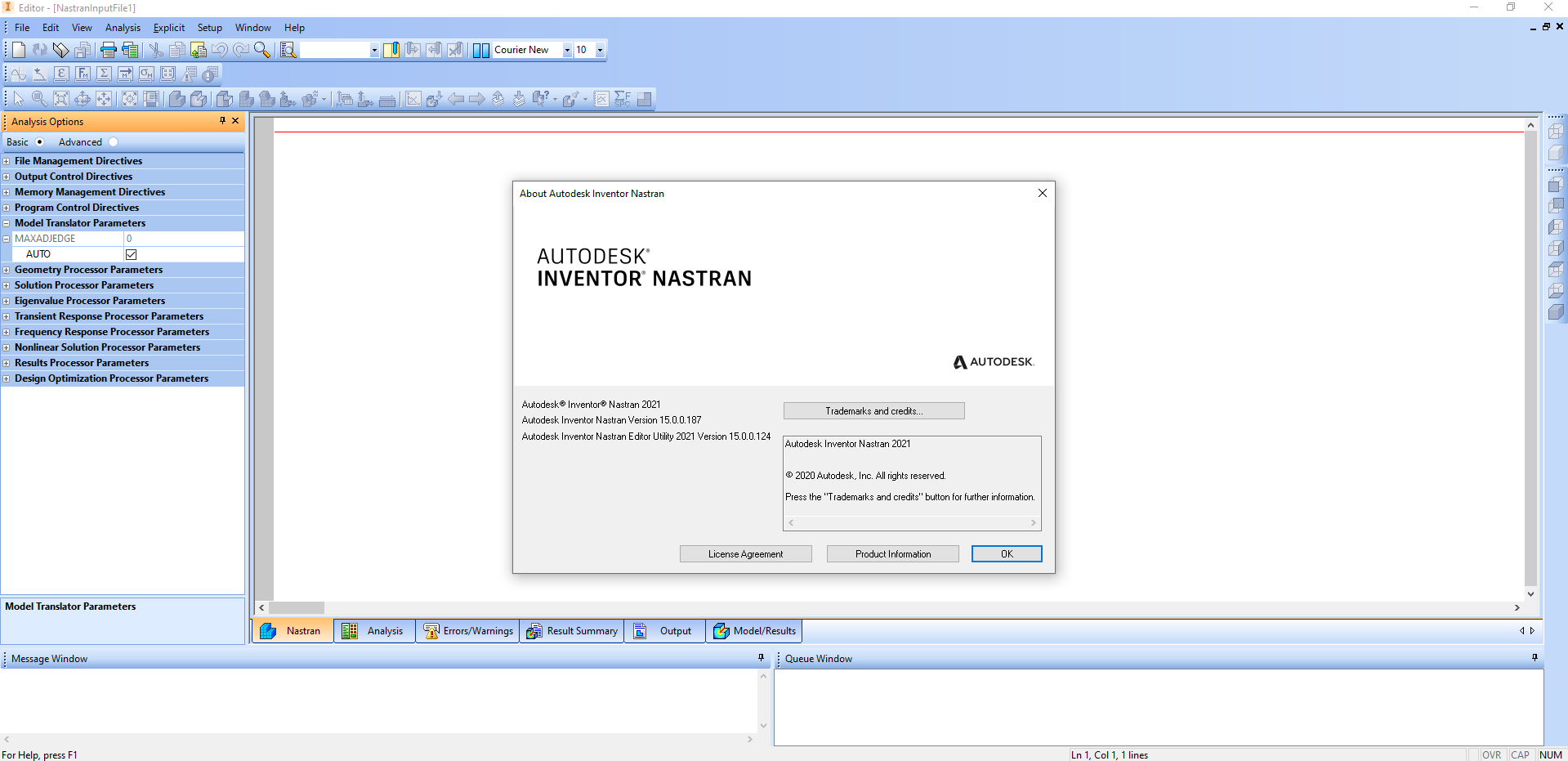Open the search text combo box dropdown
Viewport: 1568px width, 761px height.
(374, 50)
